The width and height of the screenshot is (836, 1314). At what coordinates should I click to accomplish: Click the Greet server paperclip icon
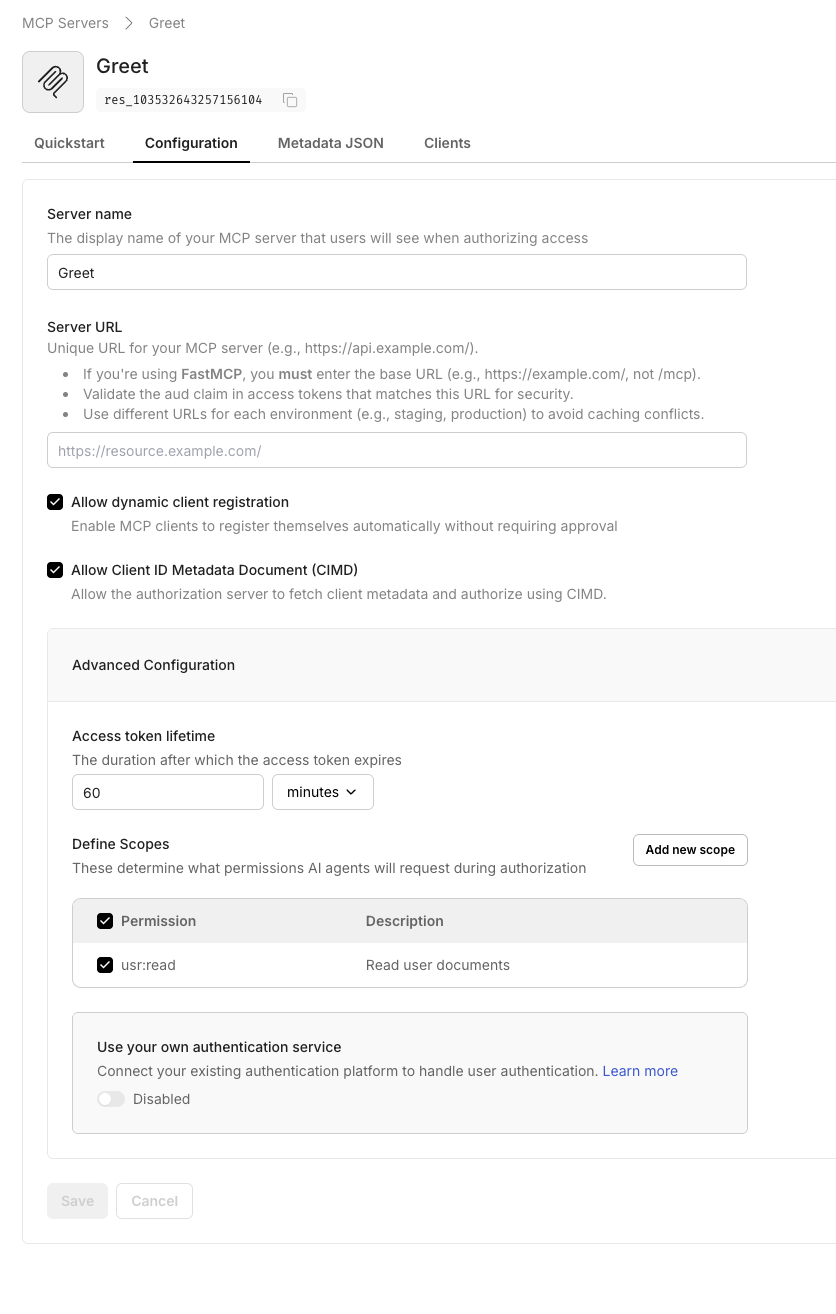coord(53,82)
